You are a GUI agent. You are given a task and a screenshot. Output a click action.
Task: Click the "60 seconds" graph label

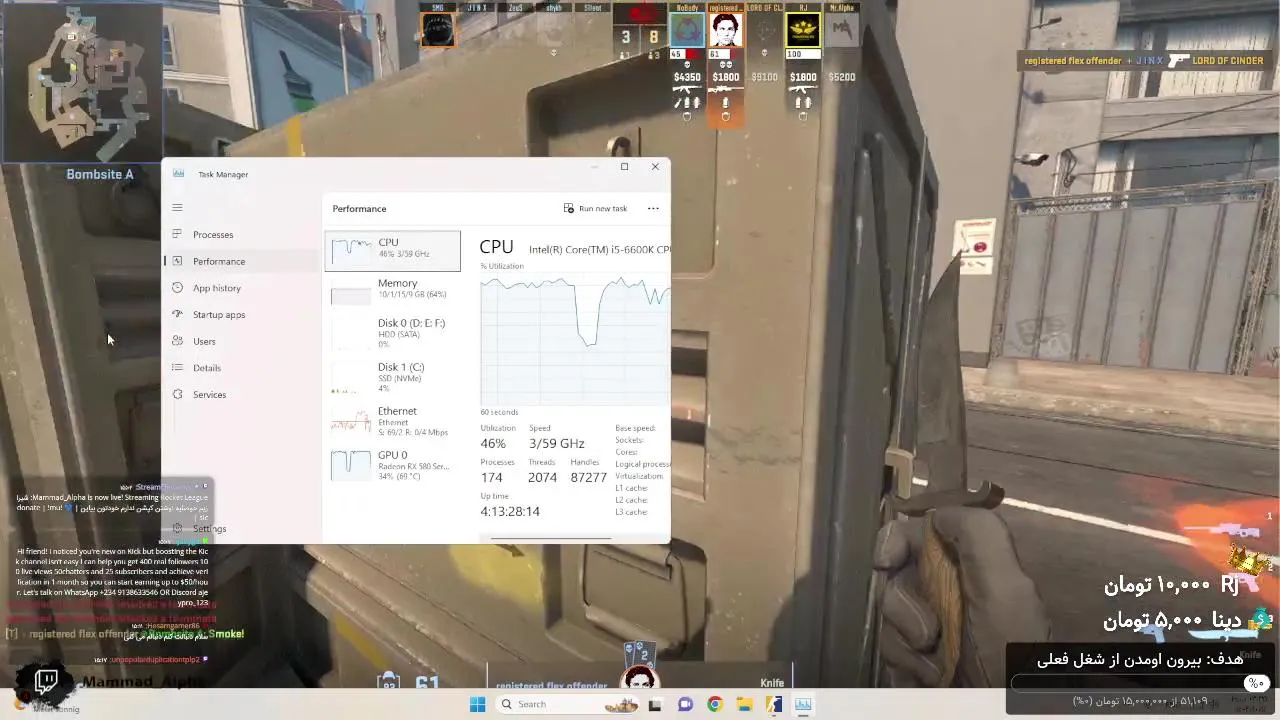[499, 412]
